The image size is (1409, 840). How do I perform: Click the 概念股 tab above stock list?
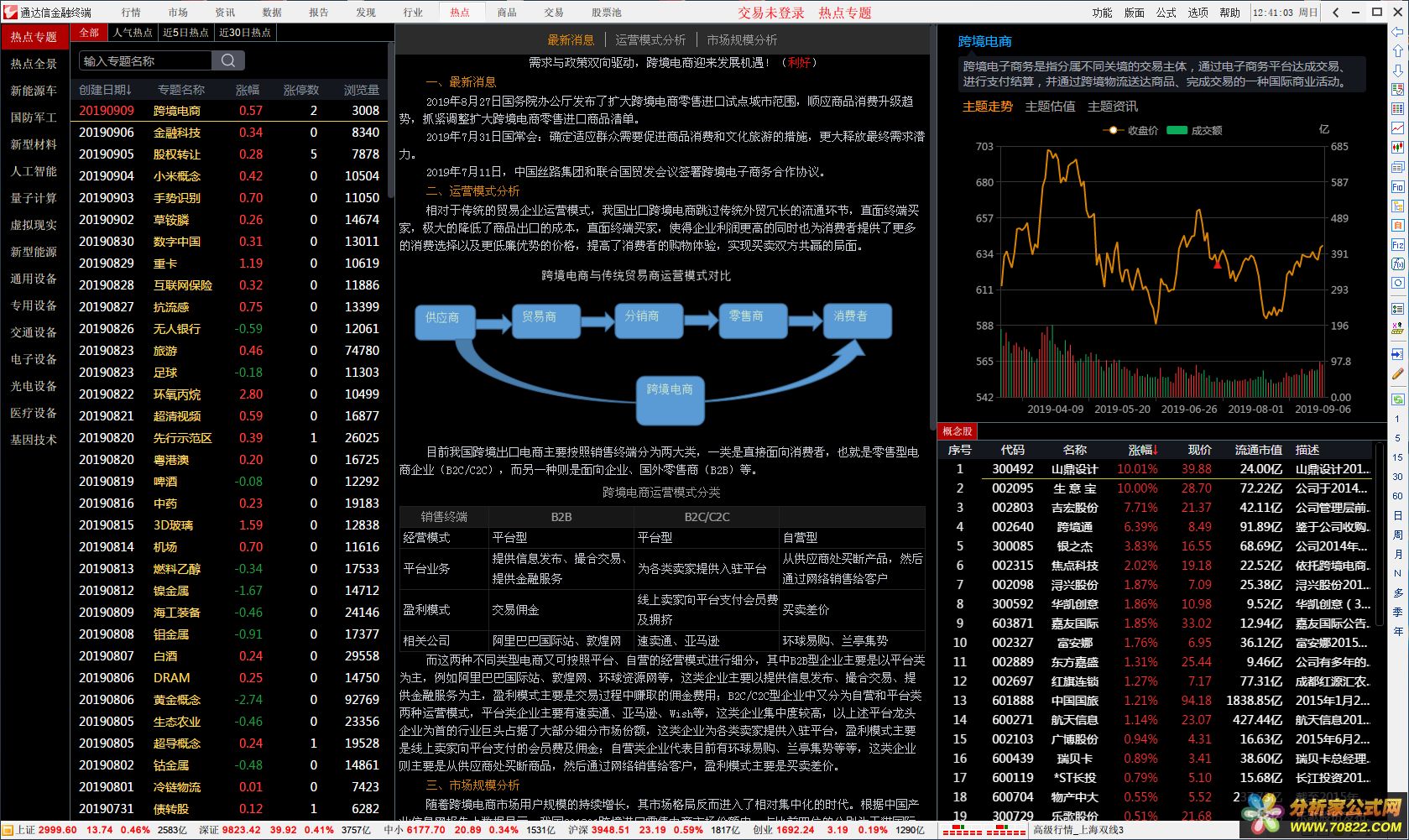point(957,431)
